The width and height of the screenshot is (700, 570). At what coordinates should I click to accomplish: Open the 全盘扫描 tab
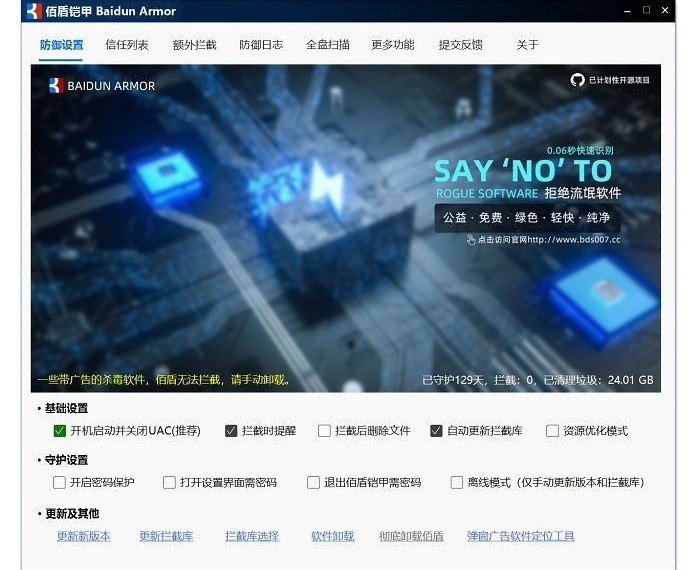click(327, 45)
